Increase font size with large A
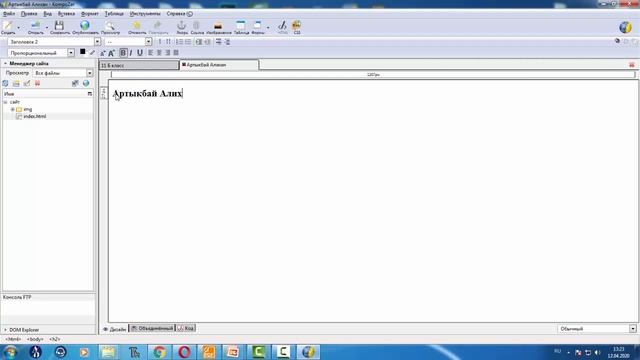The height and width of the screenshot is (360, 640). pyautogui.click(x=111, y=53)
